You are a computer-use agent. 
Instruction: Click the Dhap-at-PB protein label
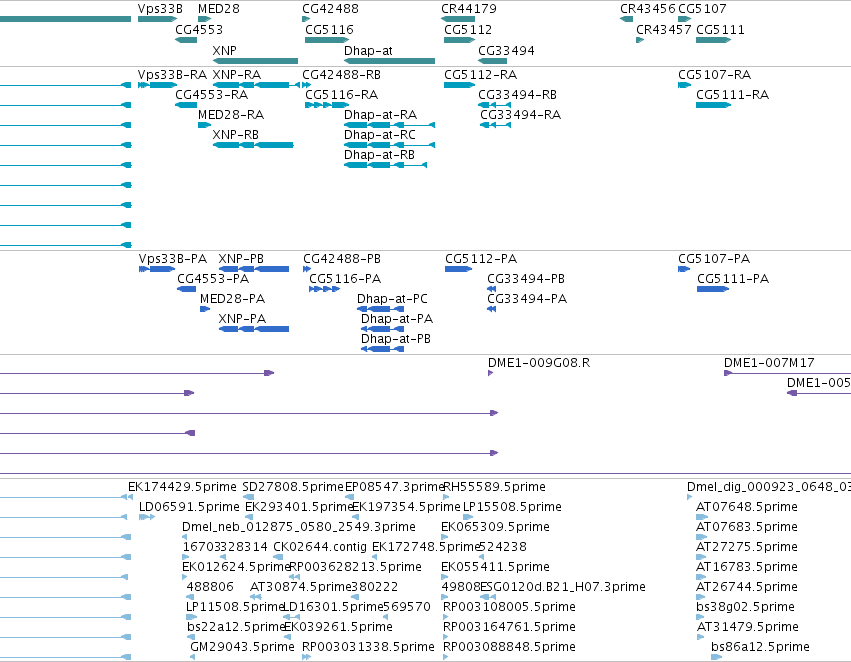point(396,339)
